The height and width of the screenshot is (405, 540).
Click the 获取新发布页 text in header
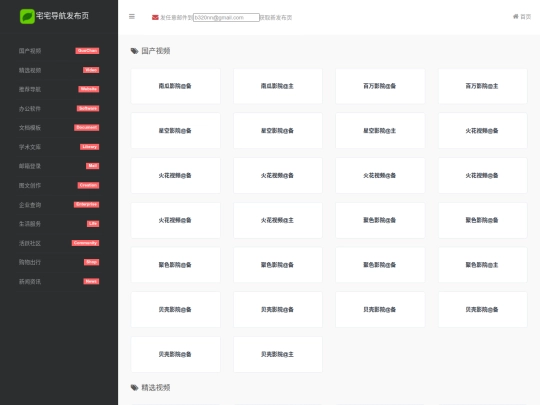point(276,18)
